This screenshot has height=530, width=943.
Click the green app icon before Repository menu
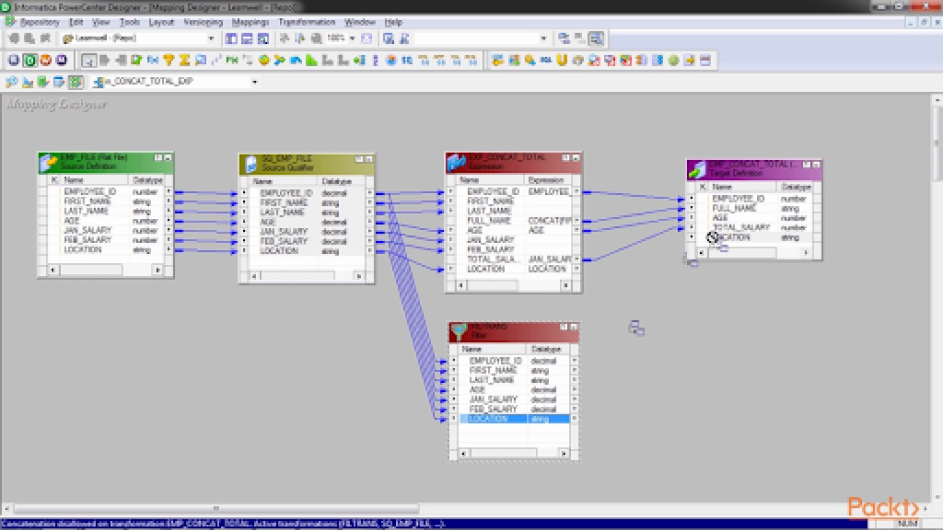click(x=10, y=22)
